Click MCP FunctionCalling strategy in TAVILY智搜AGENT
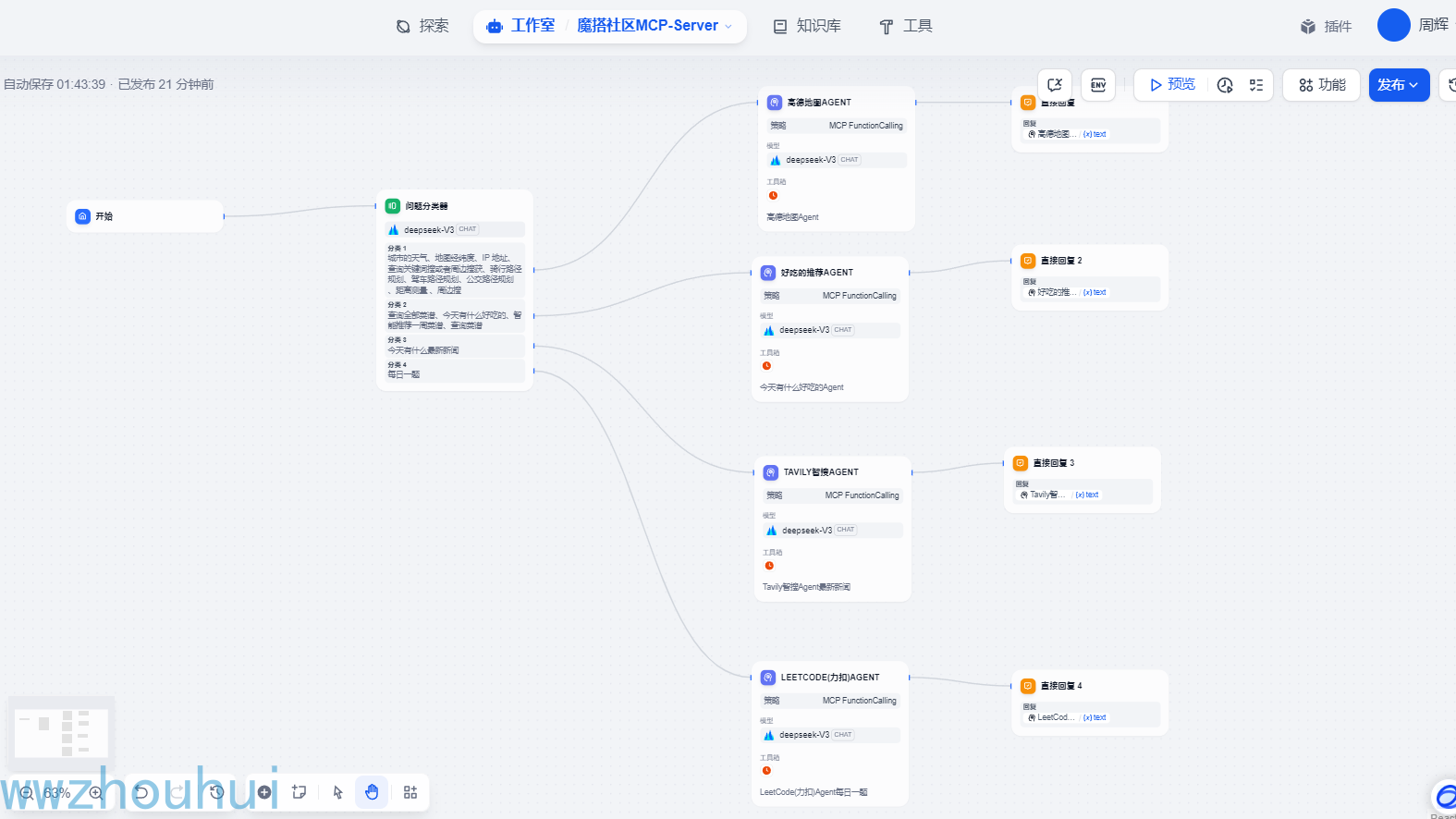1456x819 pixels. (833, 495)
